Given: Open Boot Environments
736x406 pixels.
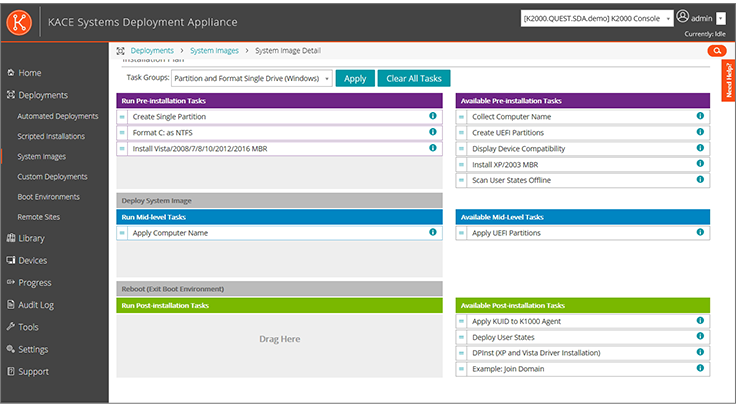Looking at the screenshot, I should point(48,197).
